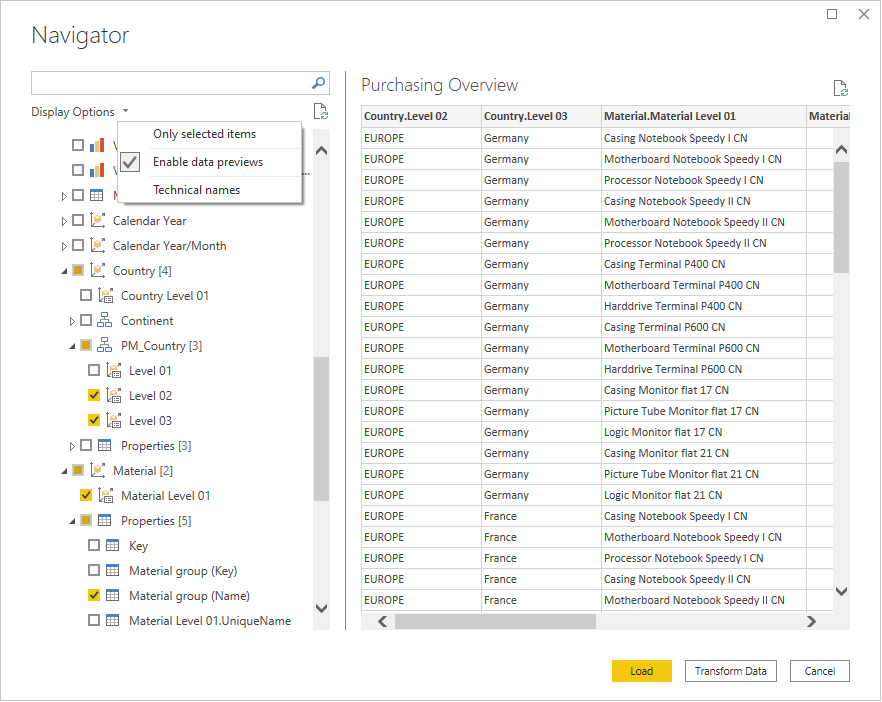
Task: Click the refresh icon above the tree
Action: click(x=320, y=111)
